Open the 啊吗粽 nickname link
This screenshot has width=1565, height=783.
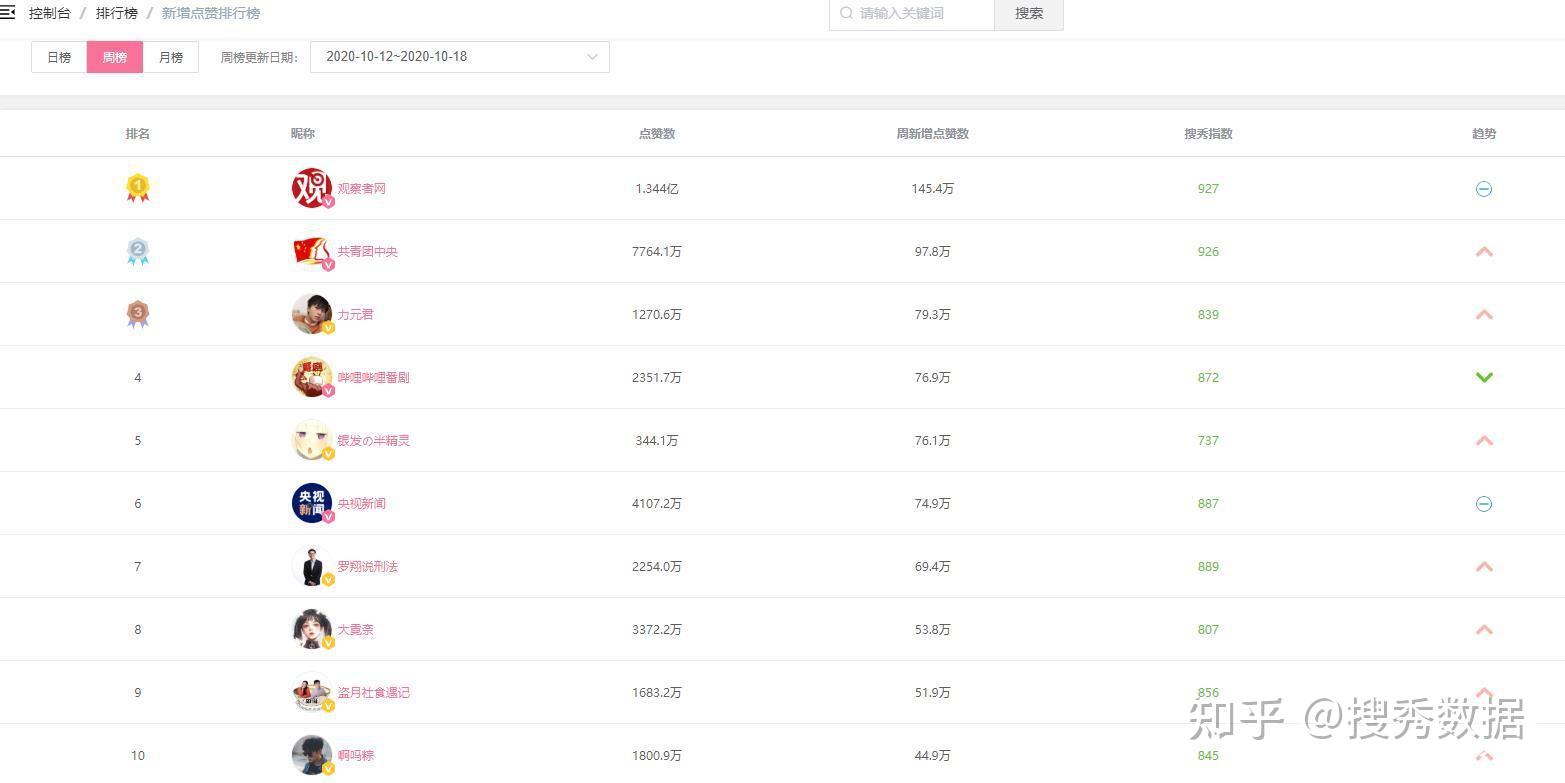(355, 755)
